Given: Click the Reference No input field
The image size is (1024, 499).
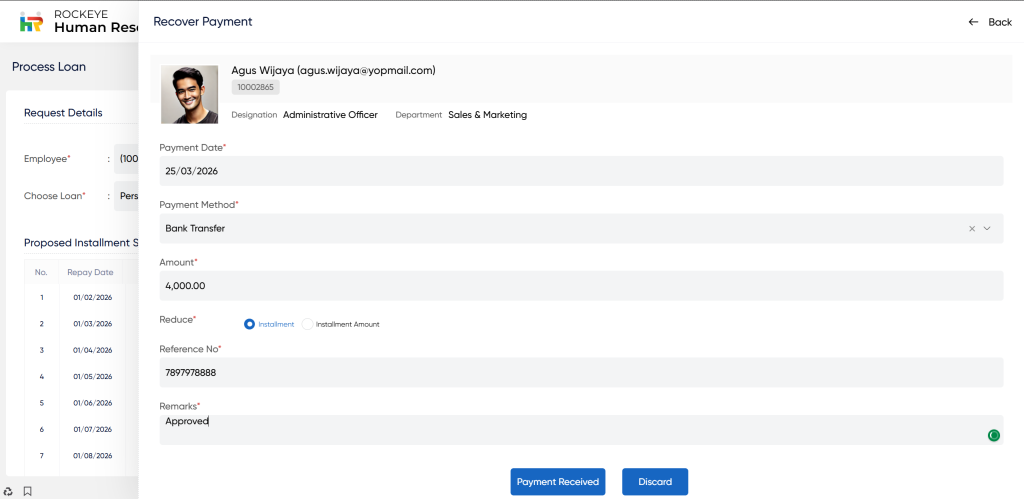Looking at the screenshot, I should [580, 373].
